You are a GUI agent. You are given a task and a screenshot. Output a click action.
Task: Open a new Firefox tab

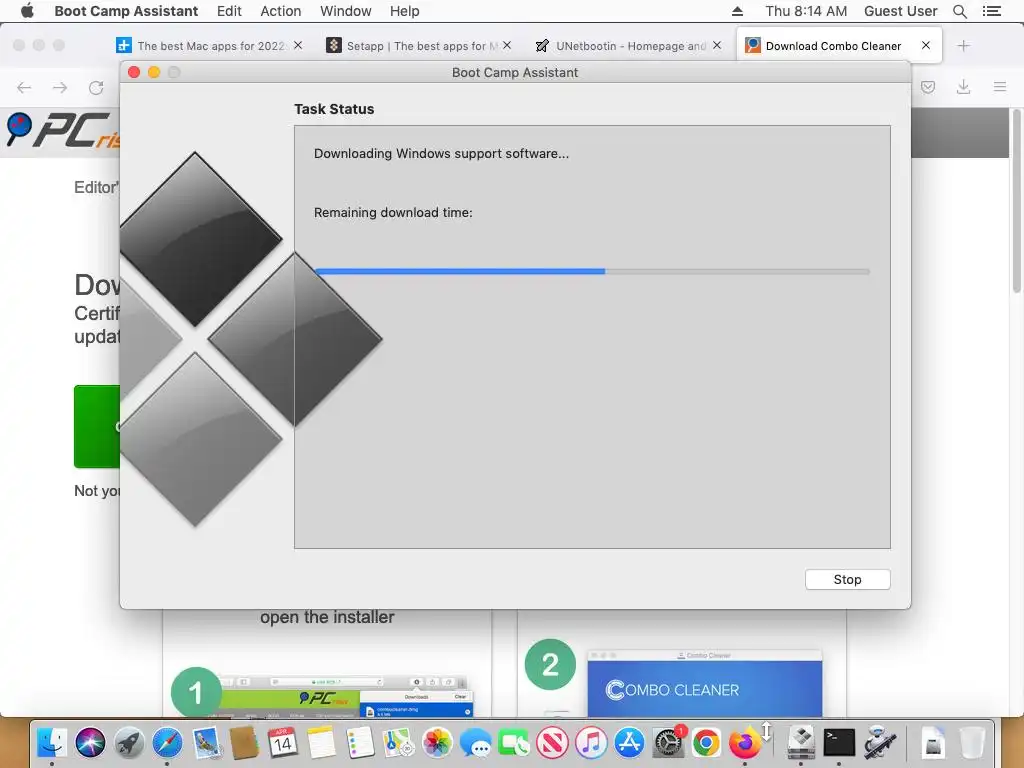(x=963, y=46)
